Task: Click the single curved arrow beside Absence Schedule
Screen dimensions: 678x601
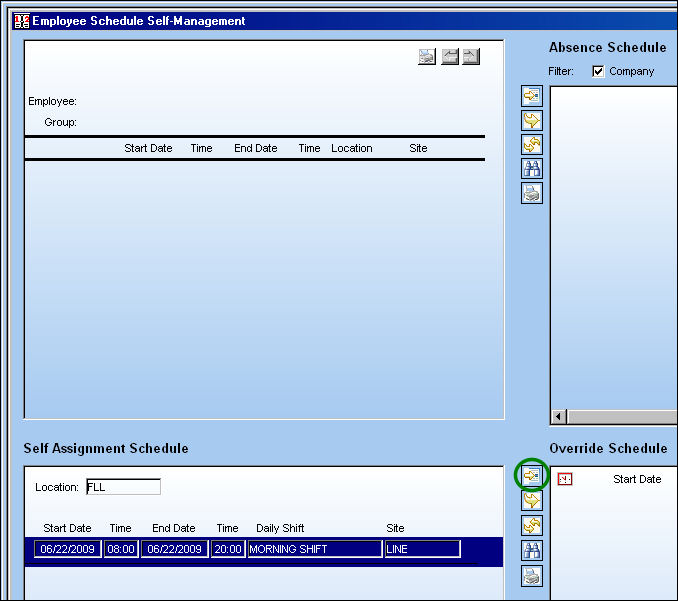Action: click(x=531, y=120)
